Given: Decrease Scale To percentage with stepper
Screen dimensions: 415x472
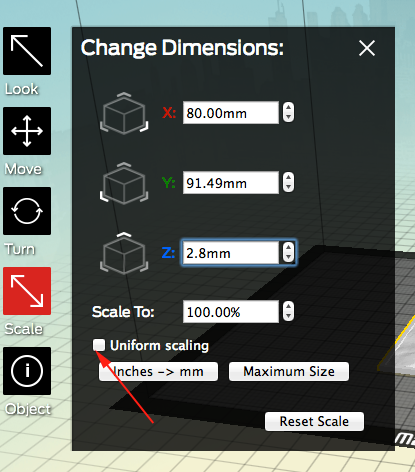Looking at the screenshot, I should click(x=288, y=317).
